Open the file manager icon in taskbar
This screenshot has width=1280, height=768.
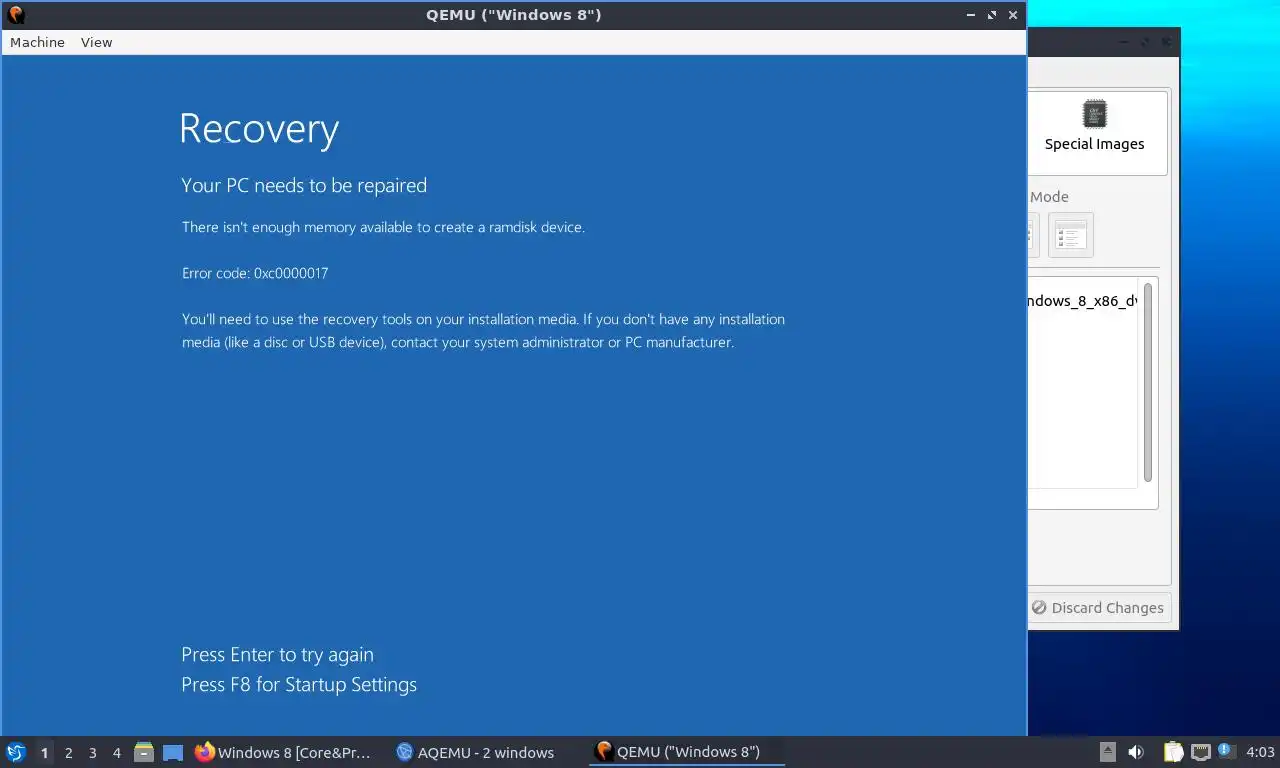pos(144,752)
